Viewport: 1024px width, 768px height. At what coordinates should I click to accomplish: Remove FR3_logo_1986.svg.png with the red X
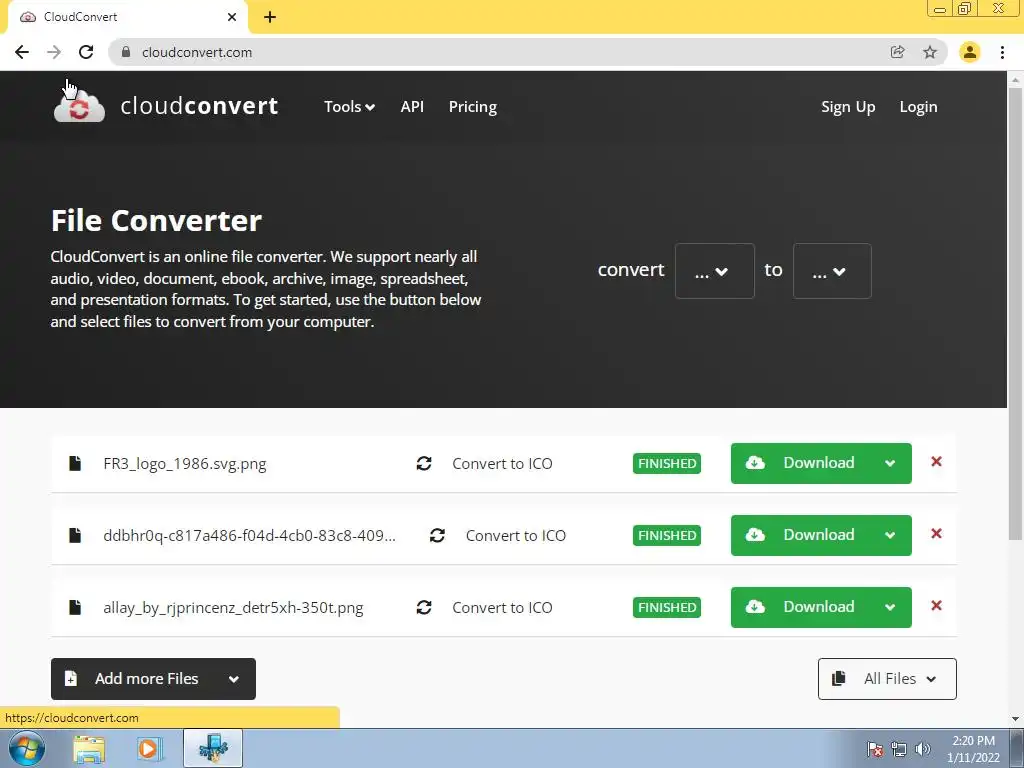click(936, 462)
